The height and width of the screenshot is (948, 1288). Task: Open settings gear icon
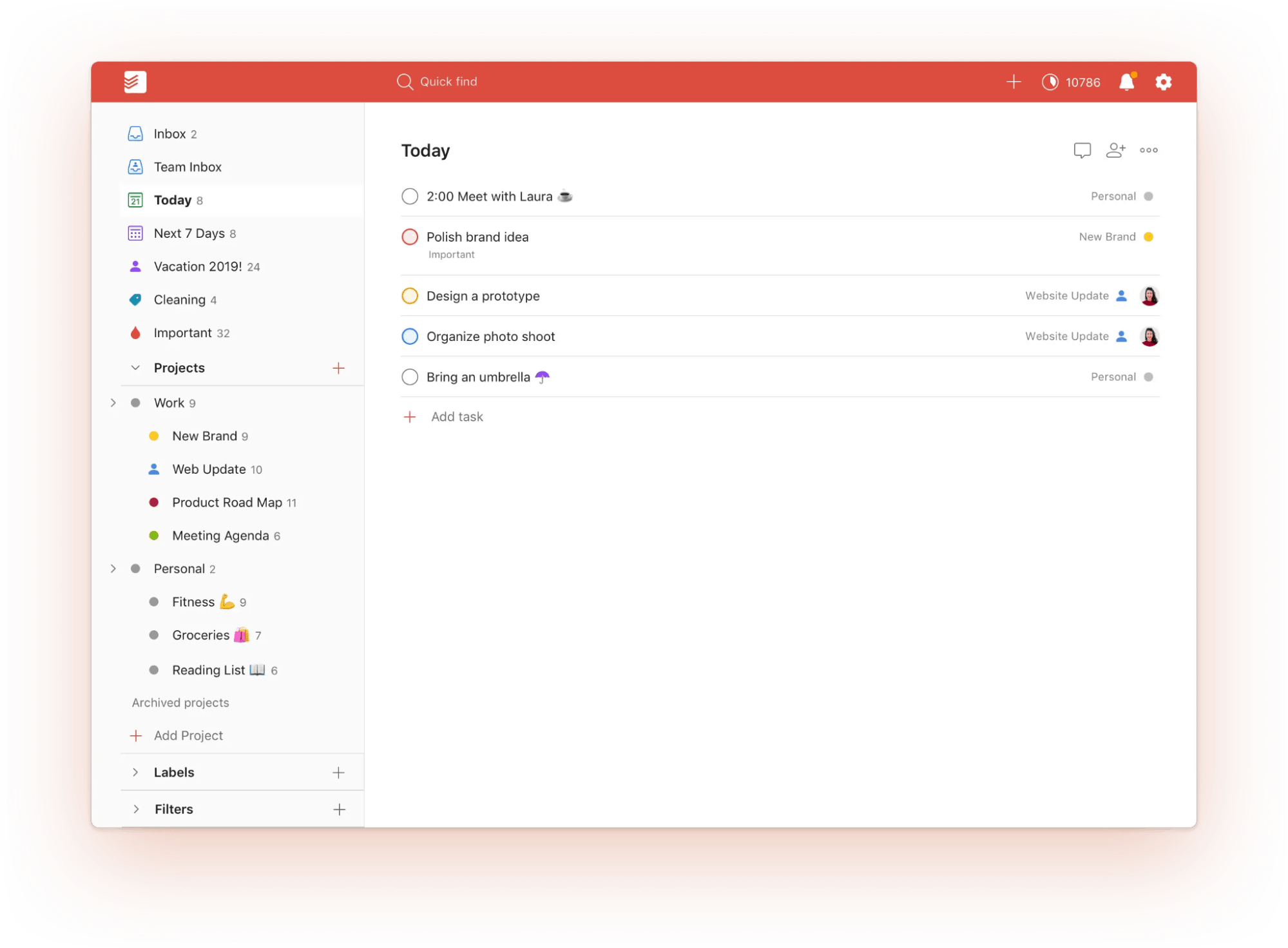1163,81
